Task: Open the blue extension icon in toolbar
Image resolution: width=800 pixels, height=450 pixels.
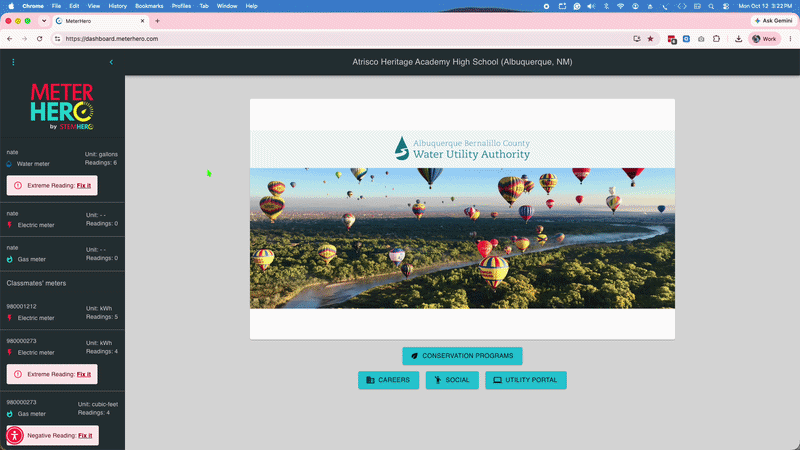Action: pyautogui.click(x=686, y=39)
